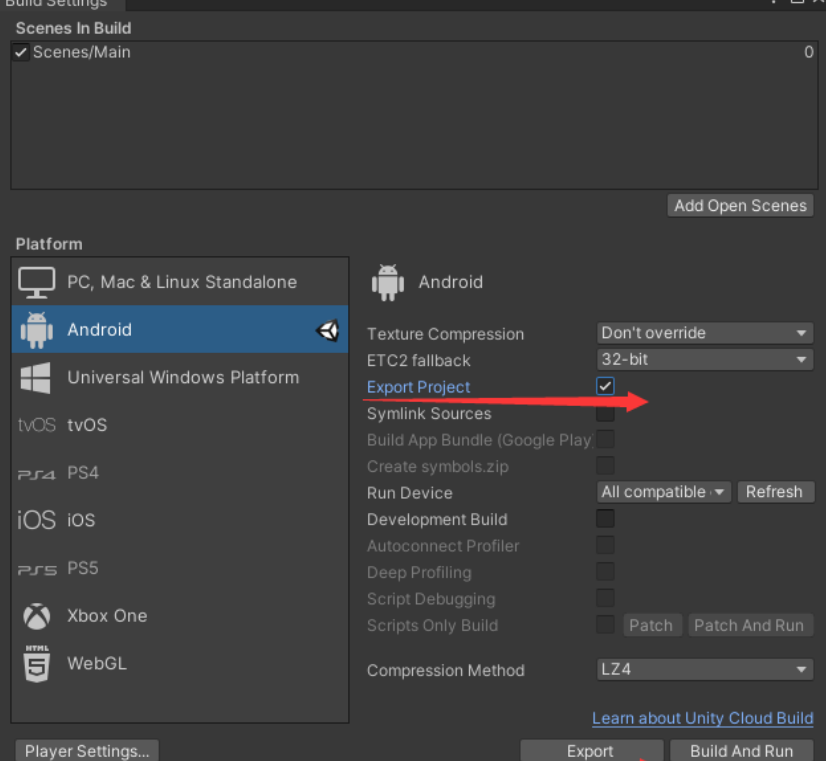The image size is (826, 761).
Task: Click Add Open Scenes button
Action: (x=740, y=205)
